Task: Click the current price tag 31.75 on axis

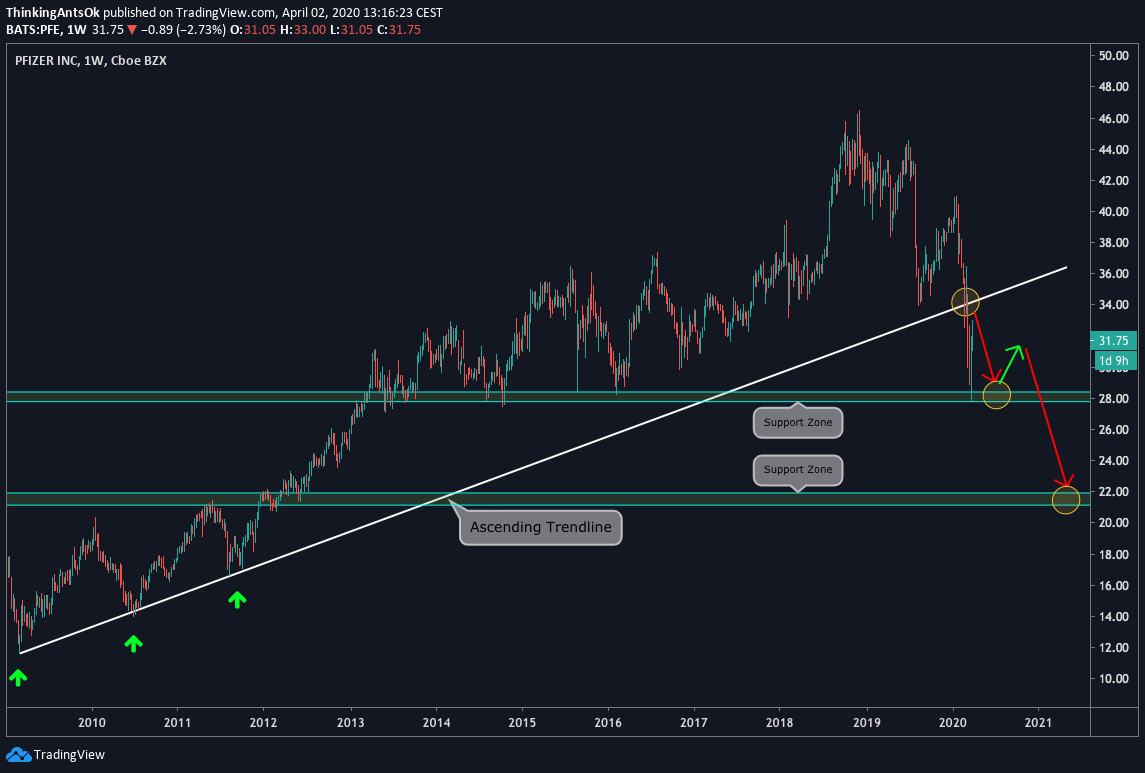Action: click(x=1114, y=341)
